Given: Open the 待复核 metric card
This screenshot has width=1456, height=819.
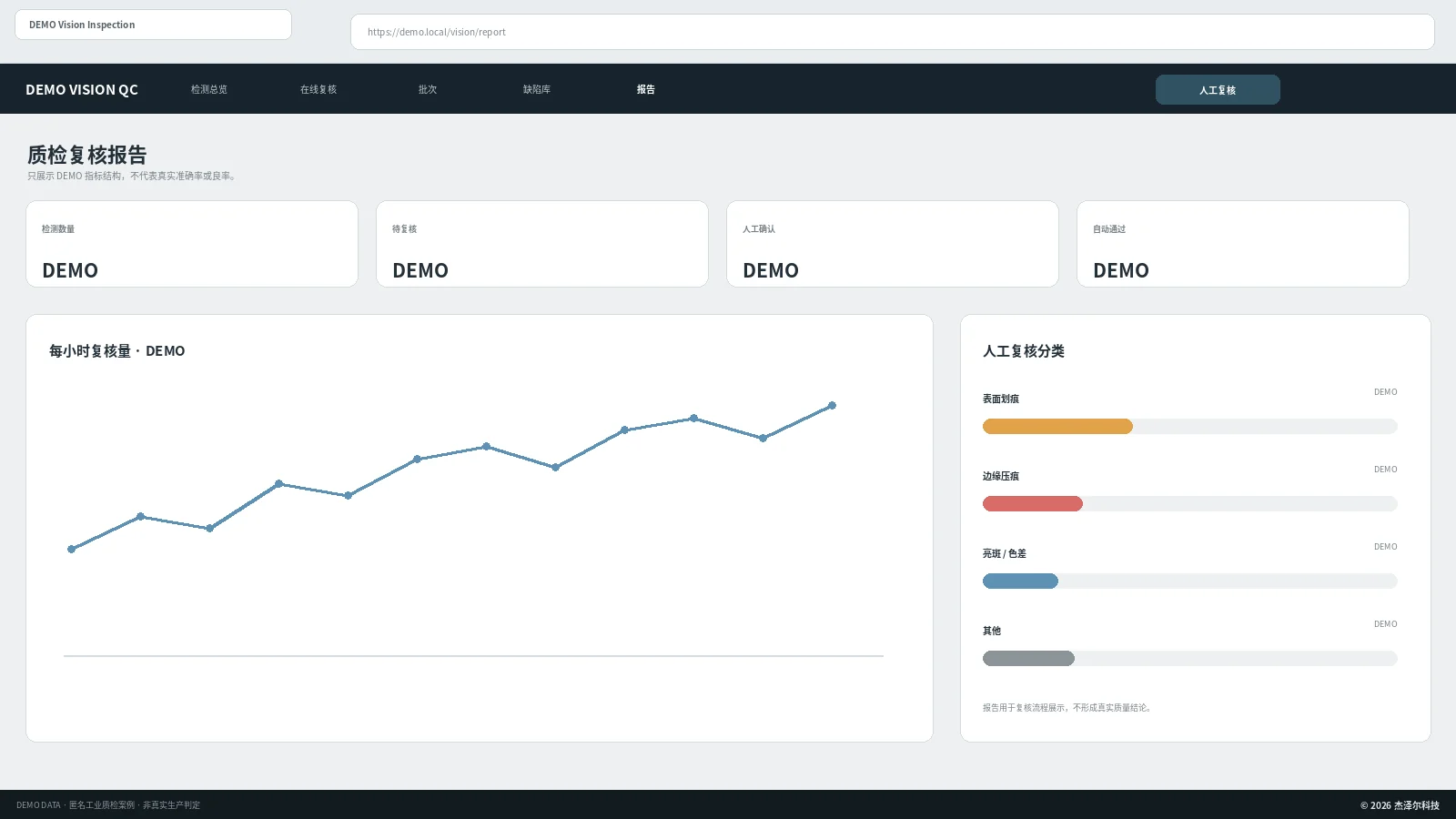Looking at the screenshot, I should point(542,244).
